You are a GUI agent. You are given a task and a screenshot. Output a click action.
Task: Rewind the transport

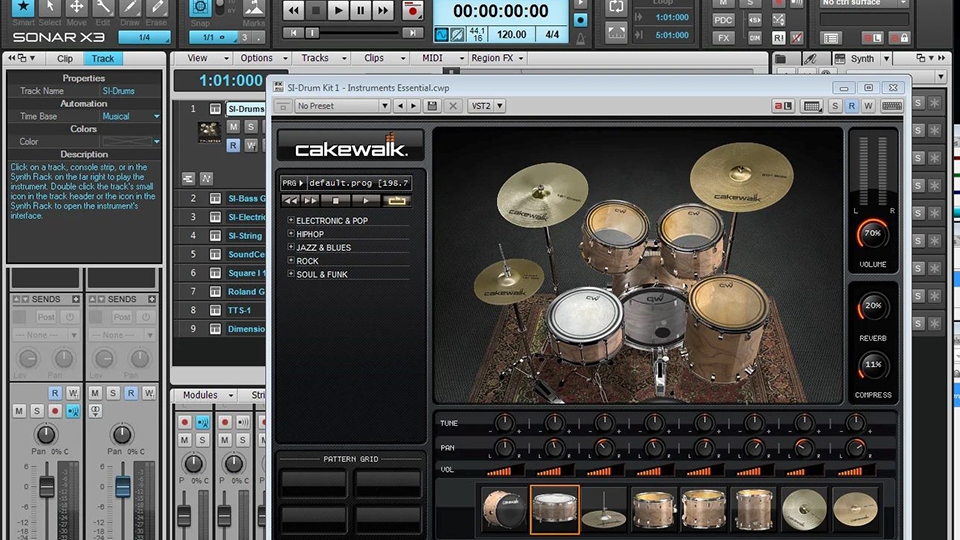[294, 10]
